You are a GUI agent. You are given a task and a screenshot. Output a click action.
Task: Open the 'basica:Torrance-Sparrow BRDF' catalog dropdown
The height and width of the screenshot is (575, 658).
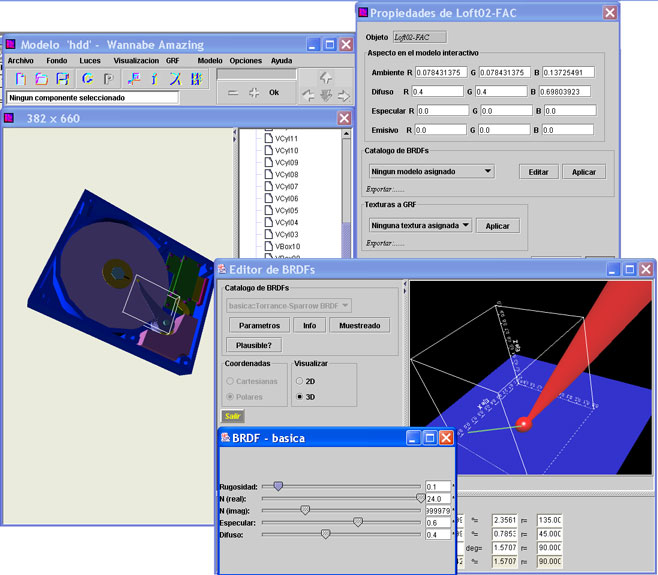click(289, 306)
